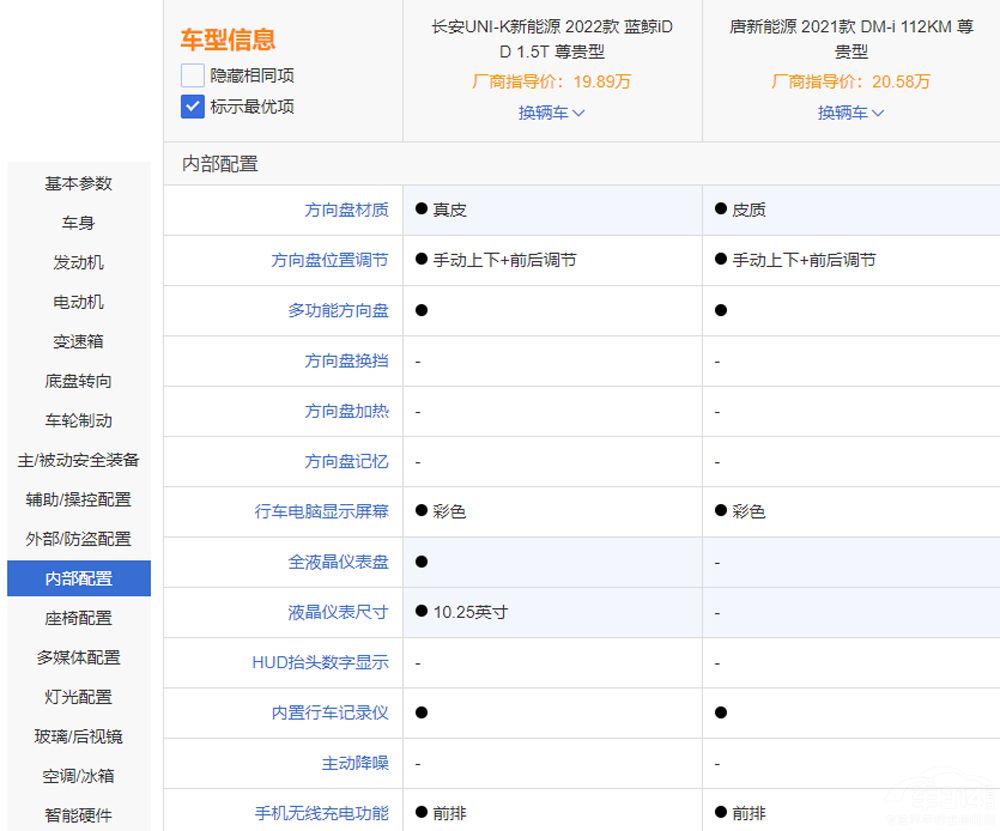Open the 多媒体配置 tab
Viewport: 1000px width, 831px height.
[77, 658]
